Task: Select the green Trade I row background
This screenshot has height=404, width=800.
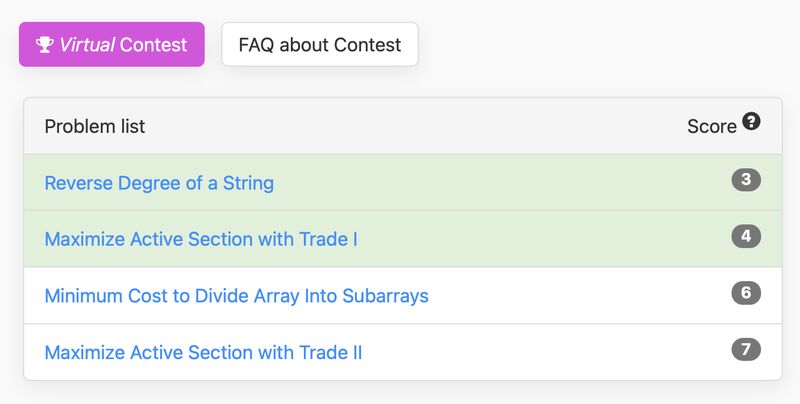Action: pyautogui.click(x=403, y=239)
